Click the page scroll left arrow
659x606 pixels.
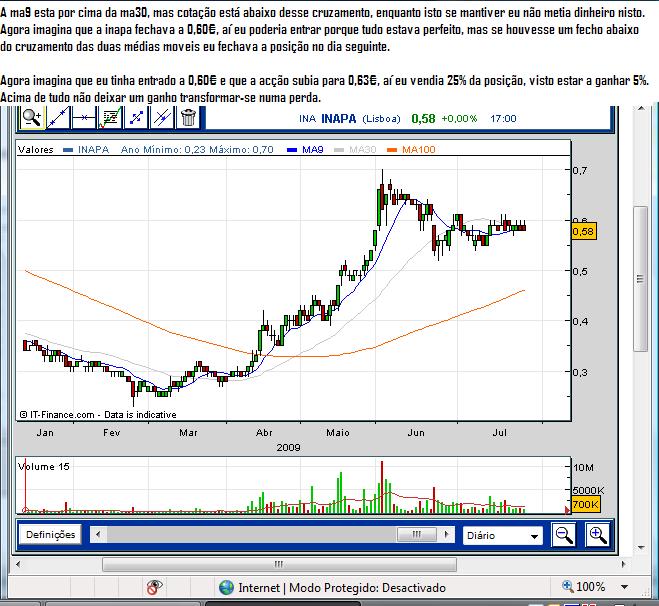tap(18, 564)
